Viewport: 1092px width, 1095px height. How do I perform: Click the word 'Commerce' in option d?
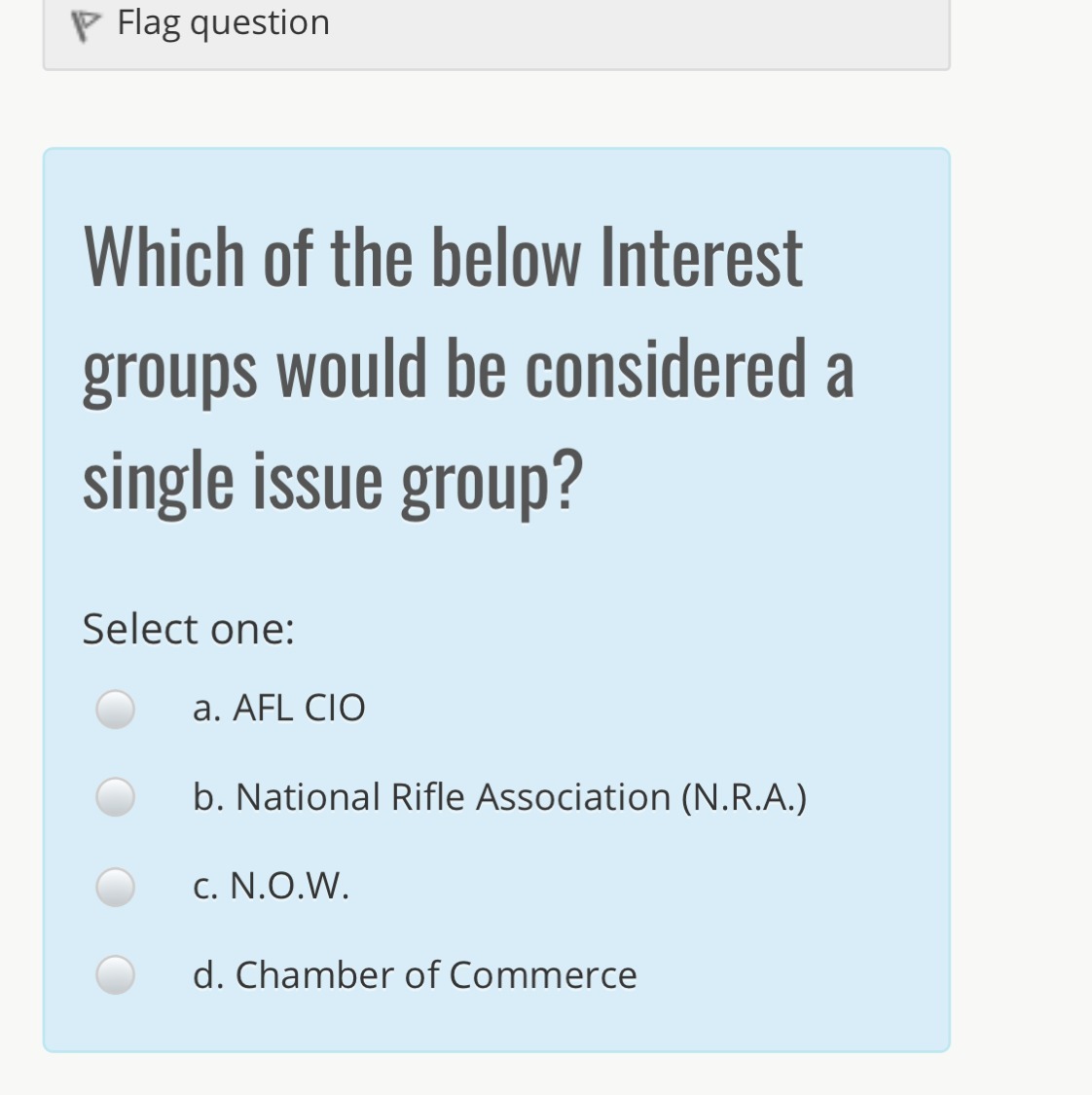pos(543,974)
